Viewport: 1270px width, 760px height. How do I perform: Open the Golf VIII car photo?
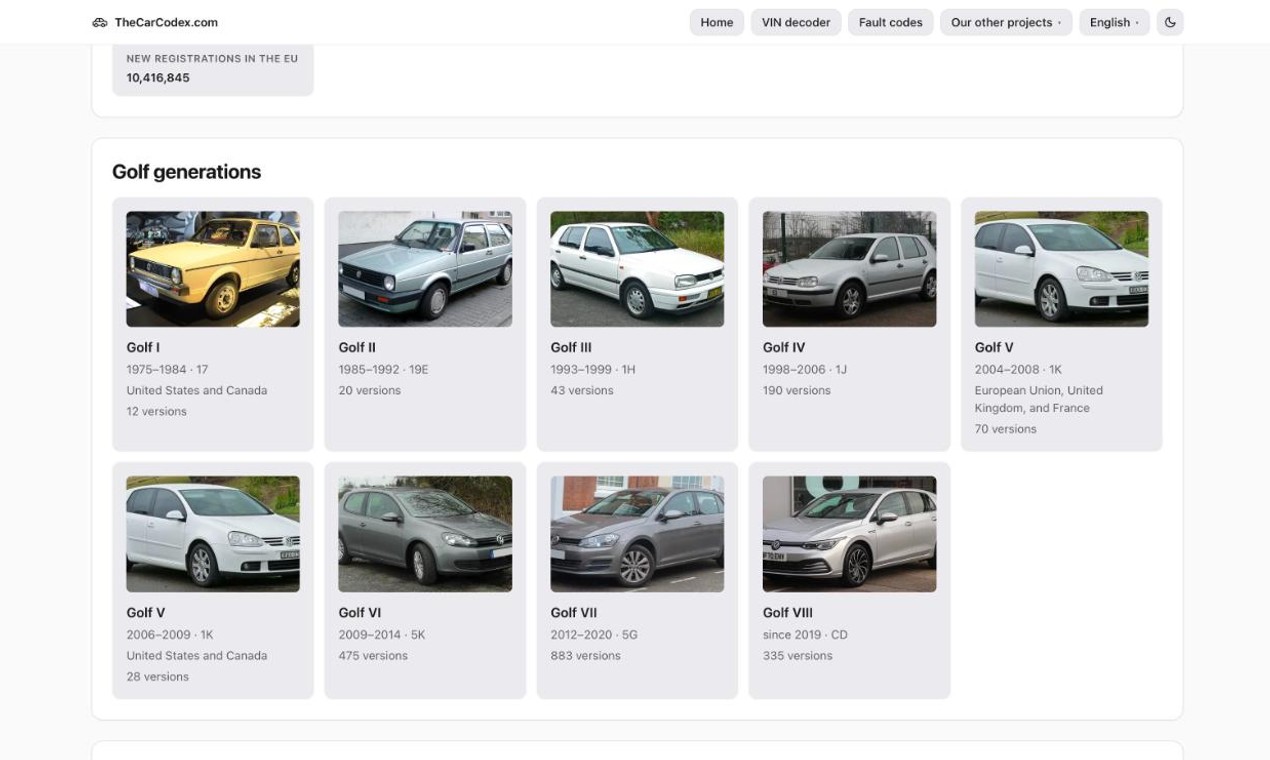(x=849, y=534)
